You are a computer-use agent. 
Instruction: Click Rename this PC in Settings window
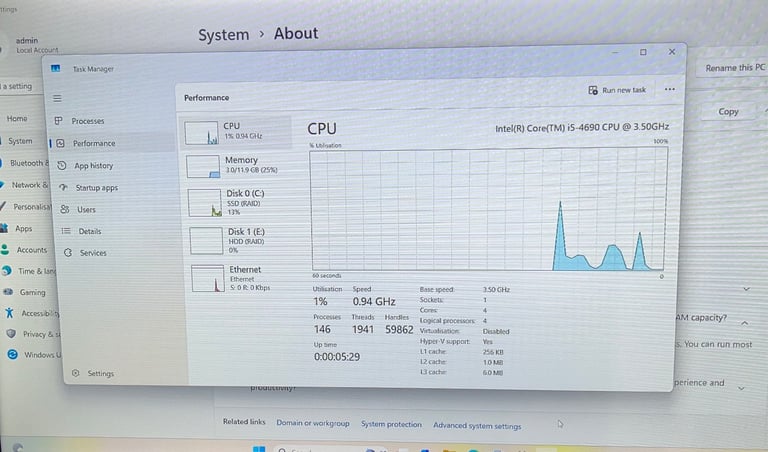733,68
